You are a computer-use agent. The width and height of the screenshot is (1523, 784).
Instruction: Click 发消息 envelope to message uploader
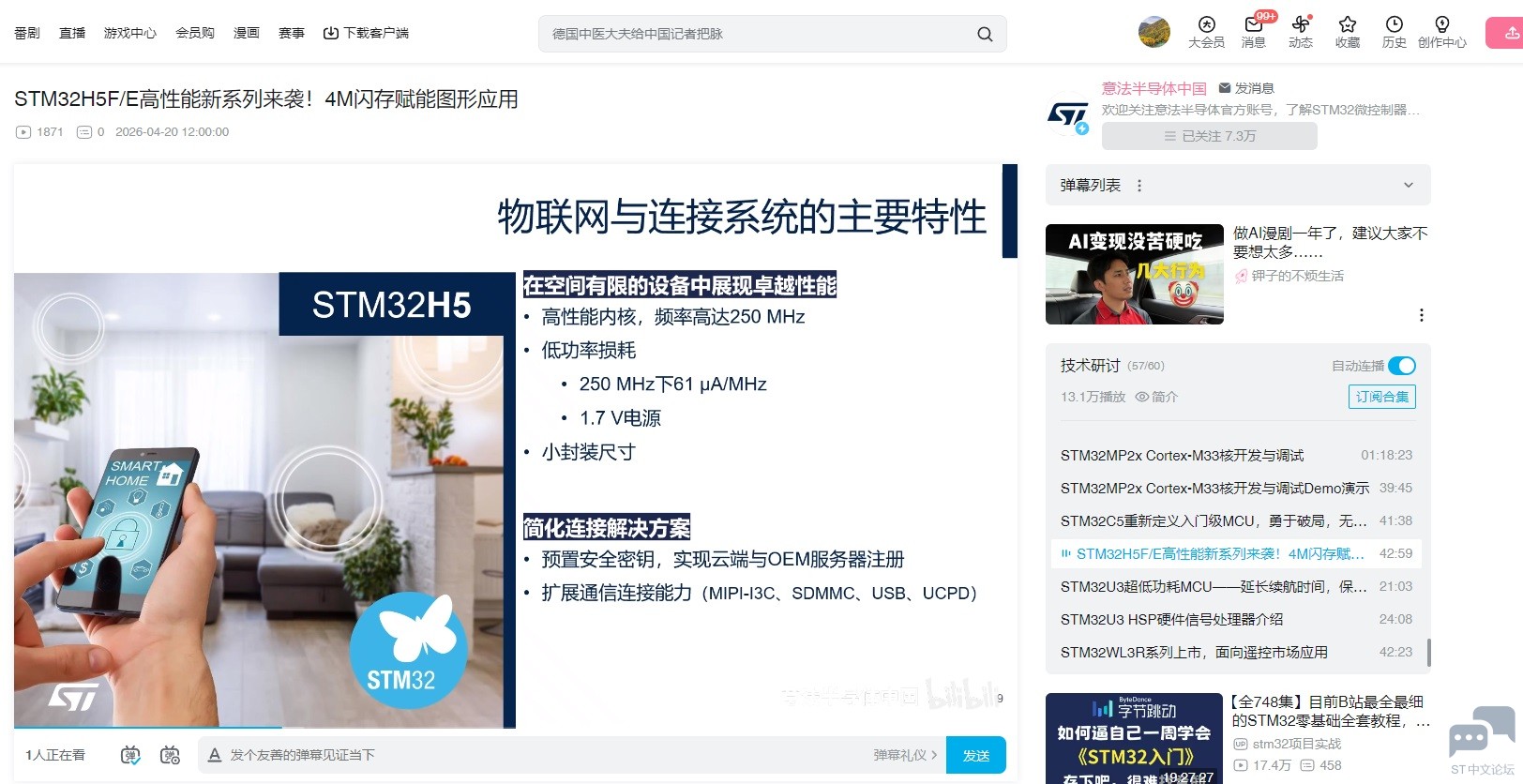coord(1246,88)
